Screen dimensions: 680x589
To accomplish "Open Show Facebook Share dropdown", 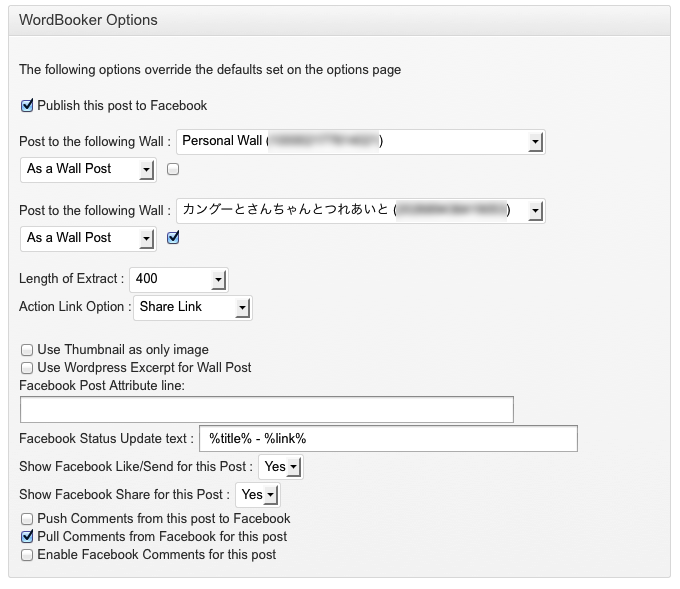I will (257, 495).
